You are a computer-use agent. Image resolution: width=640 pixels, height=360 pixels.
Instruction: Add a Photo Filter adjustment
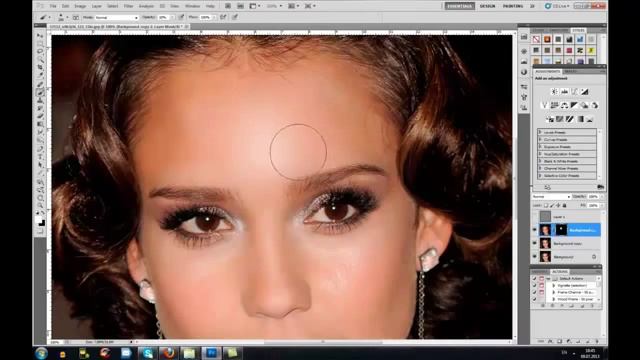pyautogui.click(x=584, y=105)
